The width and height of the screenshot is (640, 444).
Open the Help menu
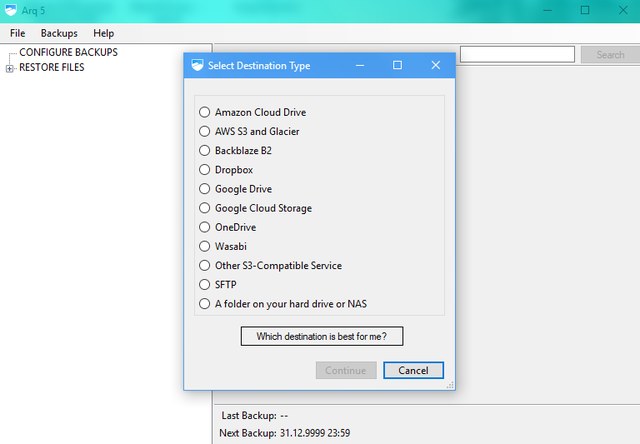coord(103,33)
